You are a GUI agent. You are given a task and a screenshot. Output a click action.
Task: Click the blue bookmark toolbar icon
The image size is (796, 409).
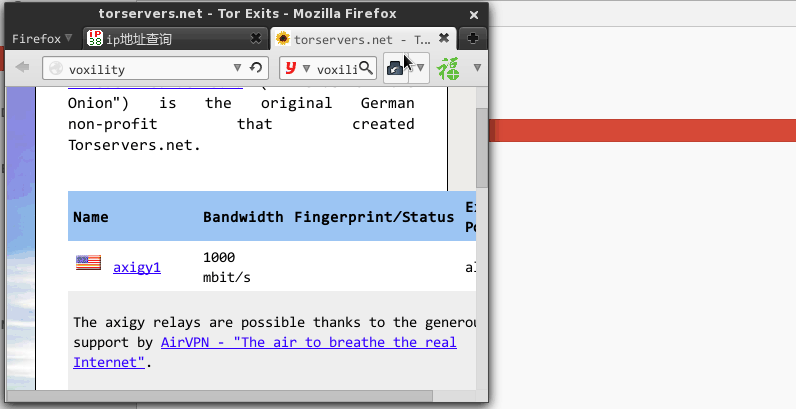[395, 67]
